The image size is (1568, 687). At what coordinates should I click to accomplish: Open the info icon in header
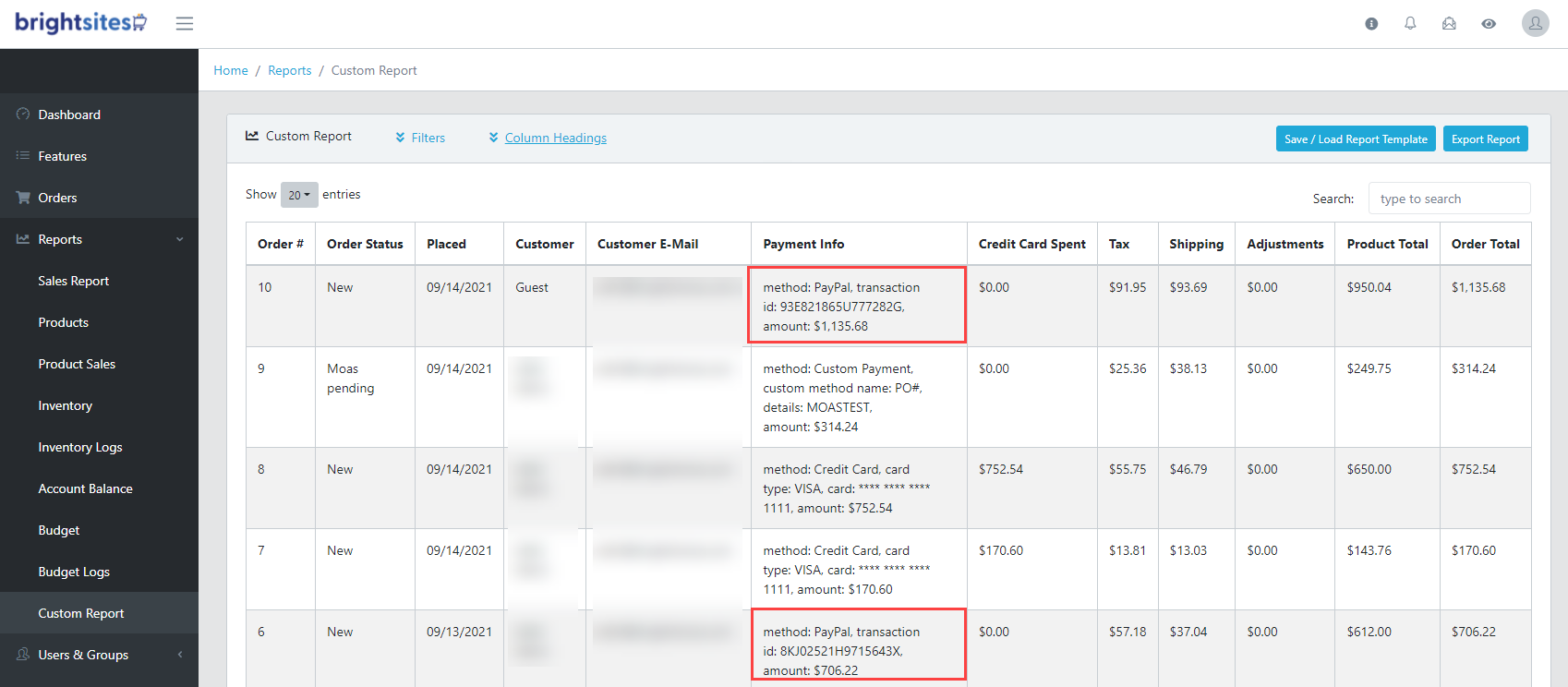coord(1371,24)
